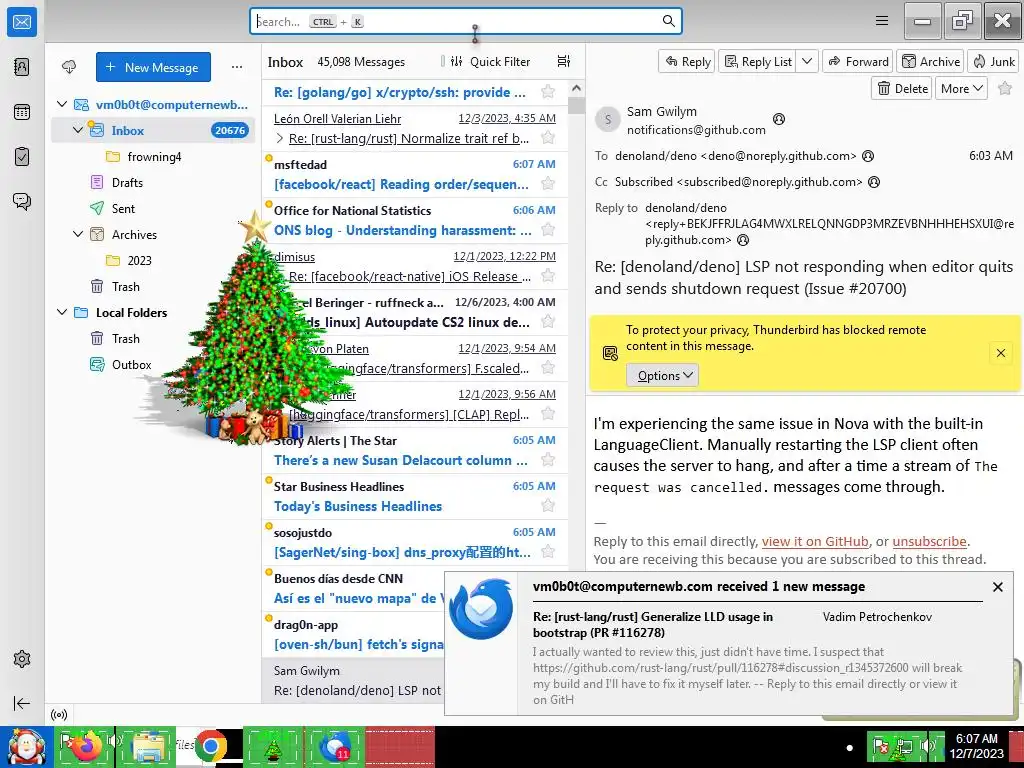Open the drag0n-app oven-sh/bun email

tap(353, 634)
